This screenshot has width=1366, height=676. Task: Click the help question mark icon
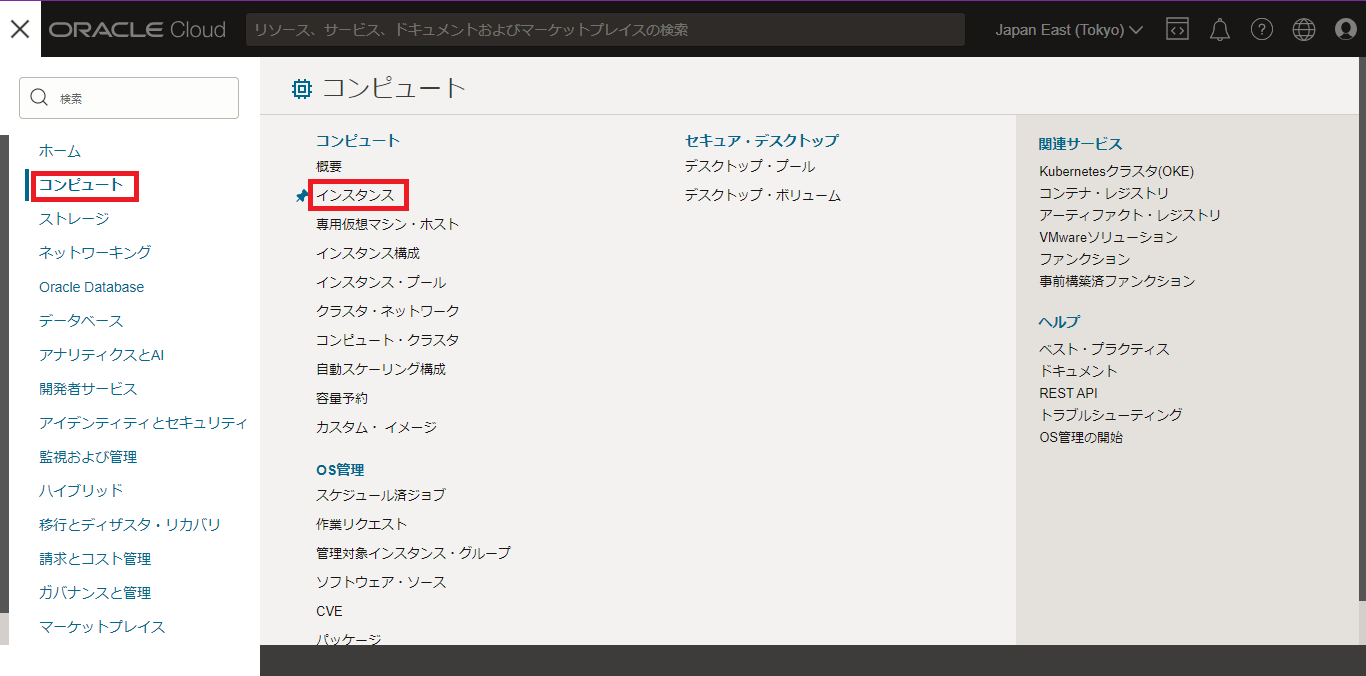coord(1261,30)
